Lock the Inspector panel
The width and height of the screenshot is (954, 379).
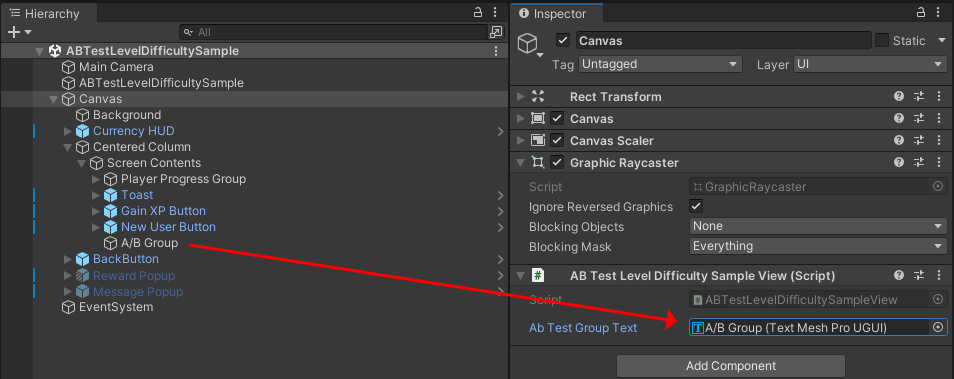922,12
